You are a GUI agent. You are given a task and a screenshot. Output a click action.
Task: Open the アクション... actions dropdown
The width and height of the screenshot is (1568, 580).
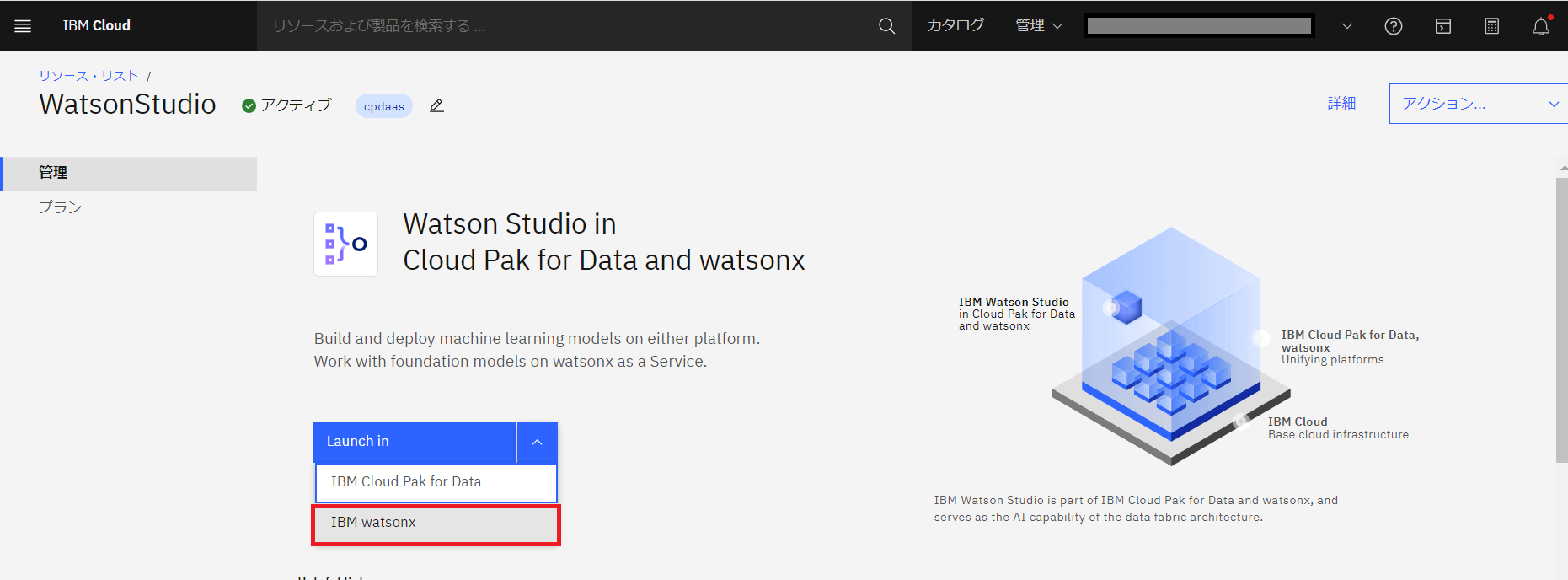[x=1478, y=104]
